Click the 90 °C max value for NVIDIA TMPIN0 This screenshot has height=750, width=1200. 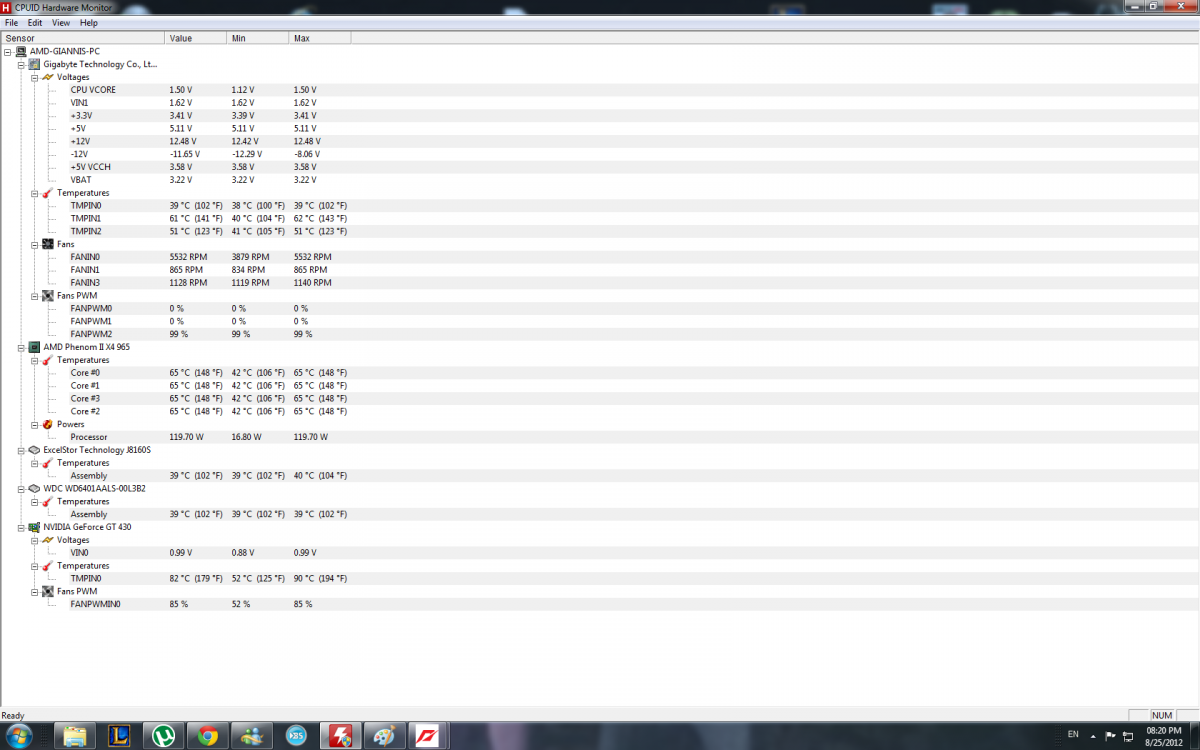(320, 579)
